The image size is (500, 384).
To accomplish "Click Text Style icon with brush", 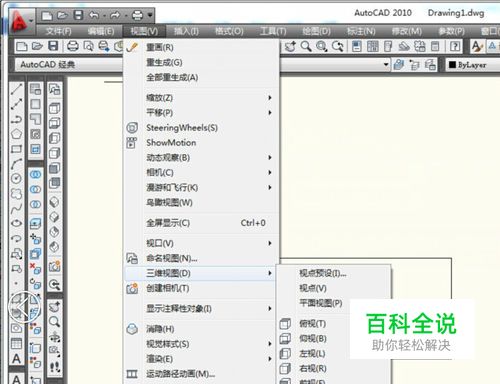I will click(477, 46).
